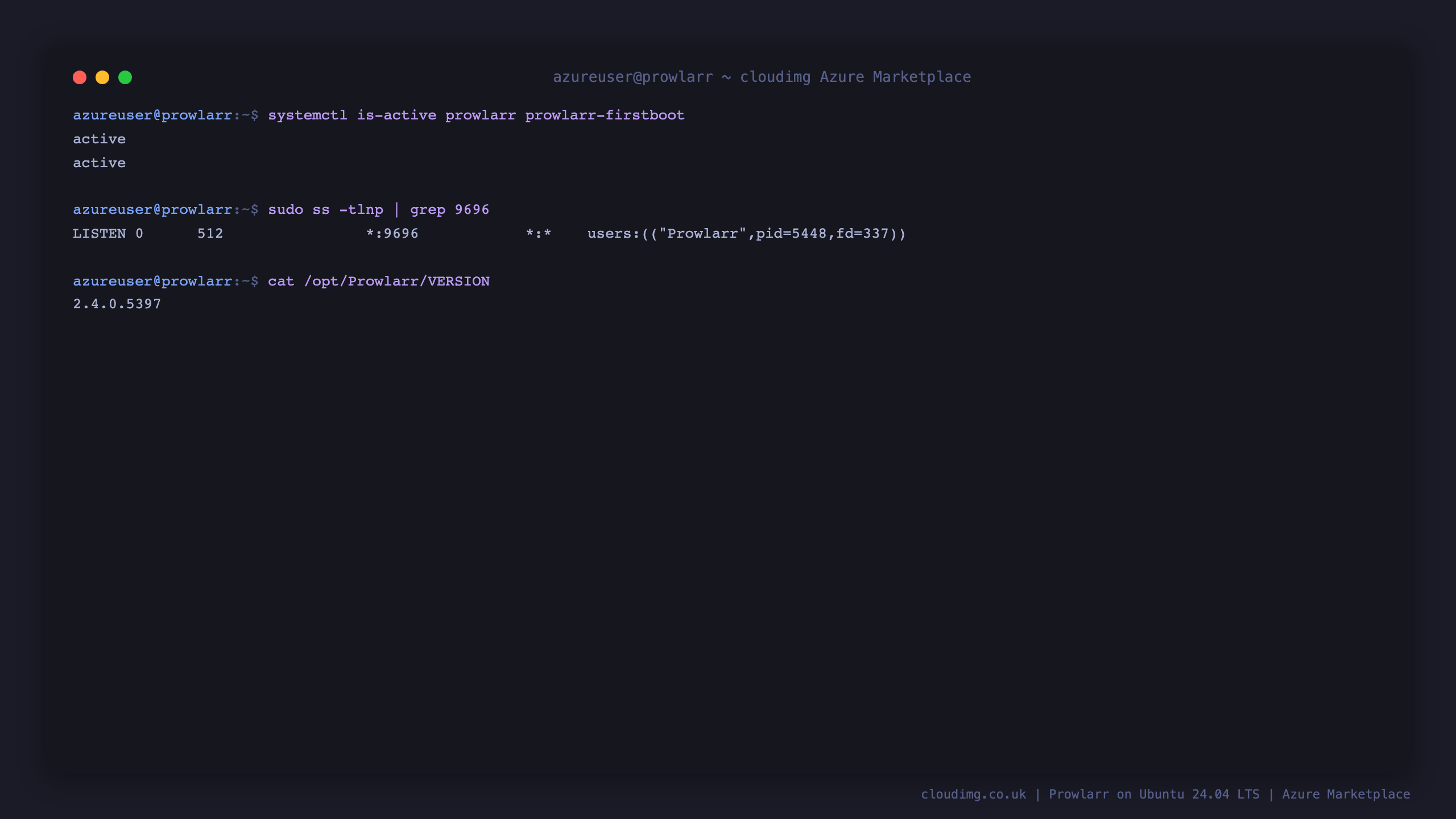Click the '*:9696' local address
This screenshot has width=1456, height=819.
pyautogui.click(x=392, y=234)
